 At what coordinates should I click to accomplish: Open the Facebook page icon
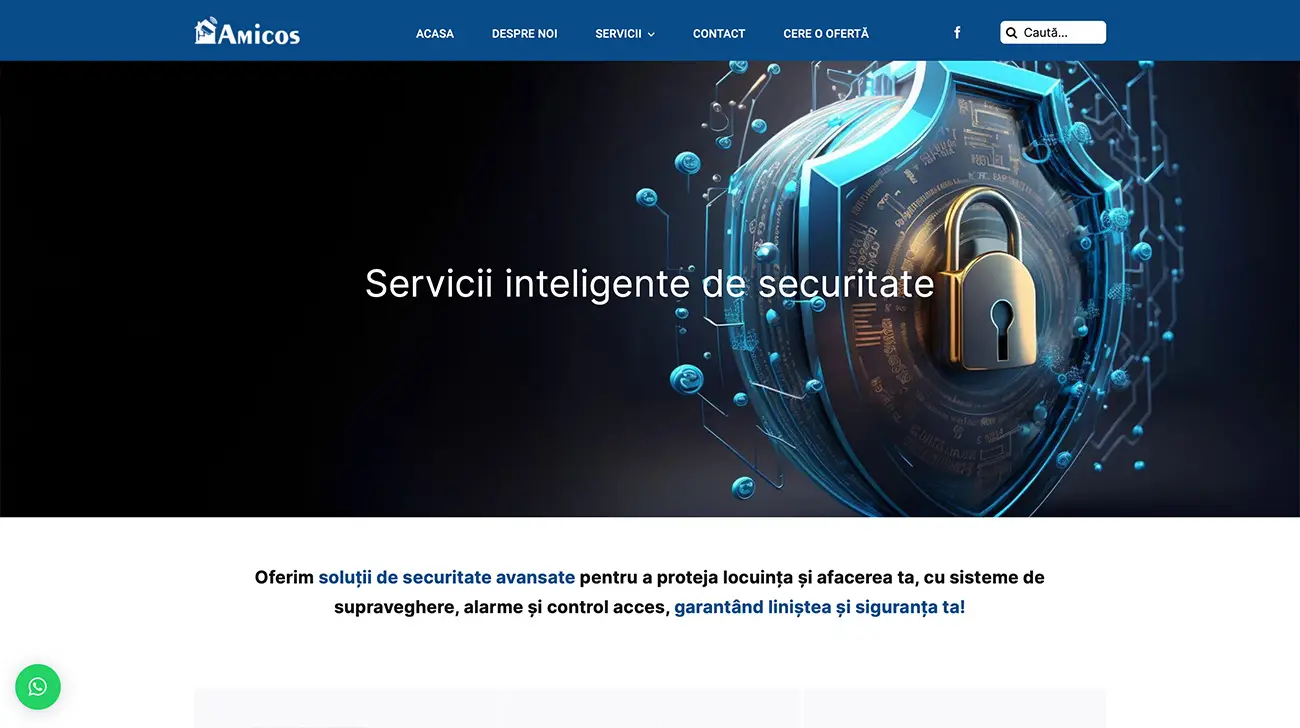957,33
